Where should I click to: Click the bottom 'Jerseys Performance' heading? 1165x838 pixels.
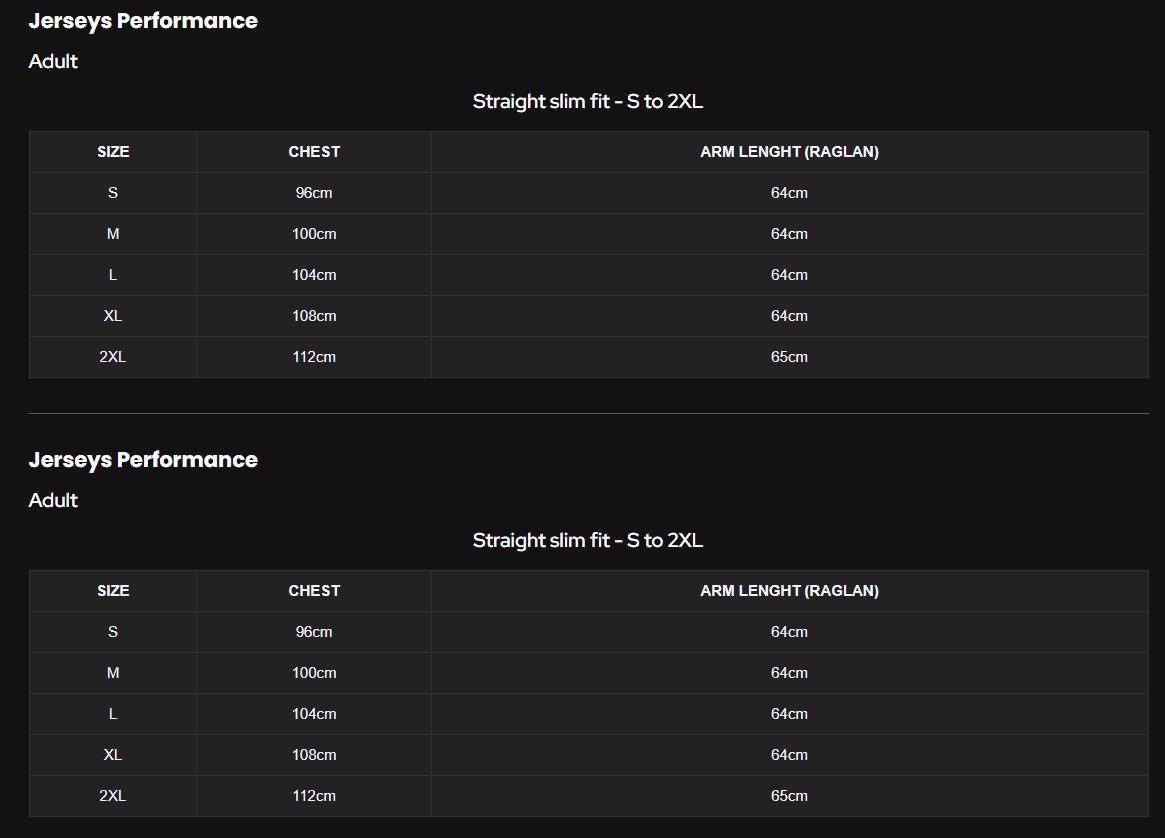click(143, 460)
